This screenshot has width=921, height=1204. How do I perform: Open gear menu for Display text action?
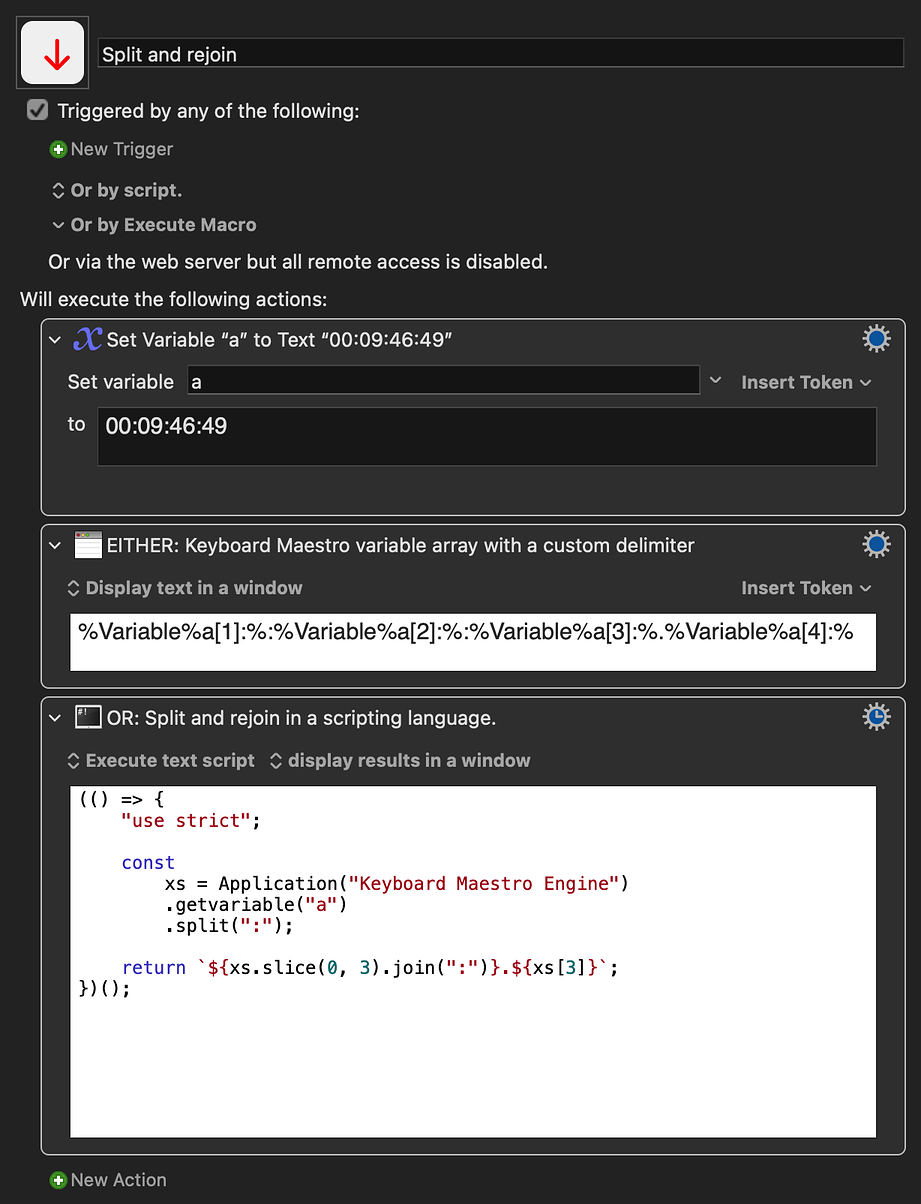coord(876,545)
